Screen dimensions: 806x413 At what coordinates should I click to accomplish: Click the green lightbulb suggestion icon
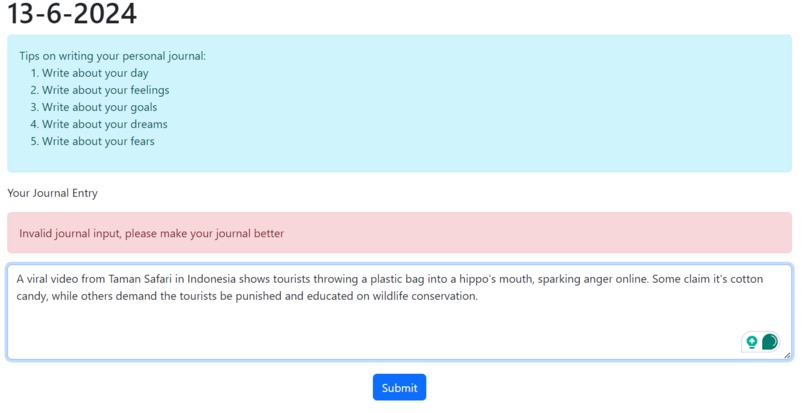coord(752,342)
